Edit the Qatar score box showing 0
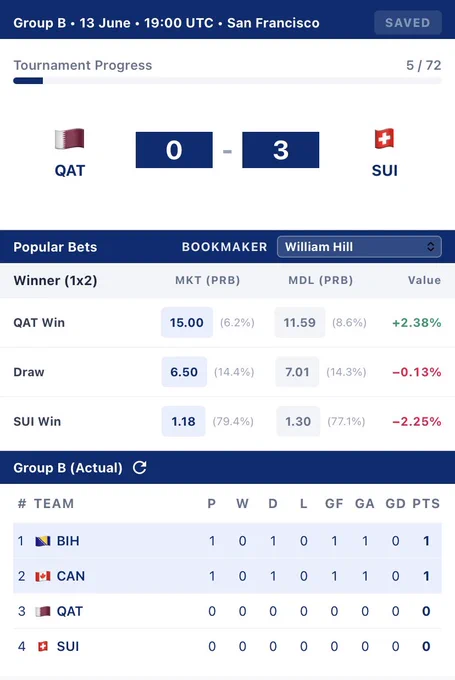The height and width of the screenshot is (680, 455). (x=174, y=150)
